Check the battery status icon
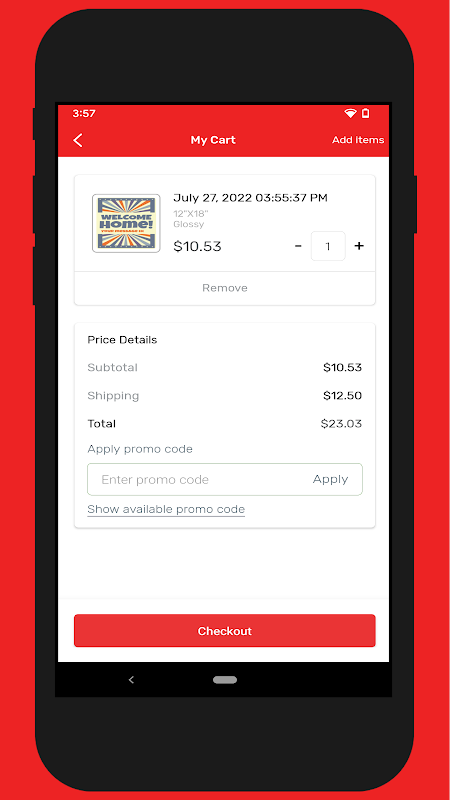 pyautogui.click(x=365, y=113)
